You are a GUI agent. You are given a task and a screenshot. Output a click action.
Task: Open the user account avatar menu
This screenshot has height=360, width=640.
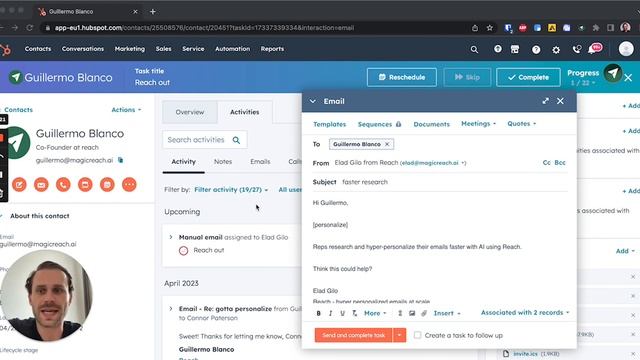626,49
